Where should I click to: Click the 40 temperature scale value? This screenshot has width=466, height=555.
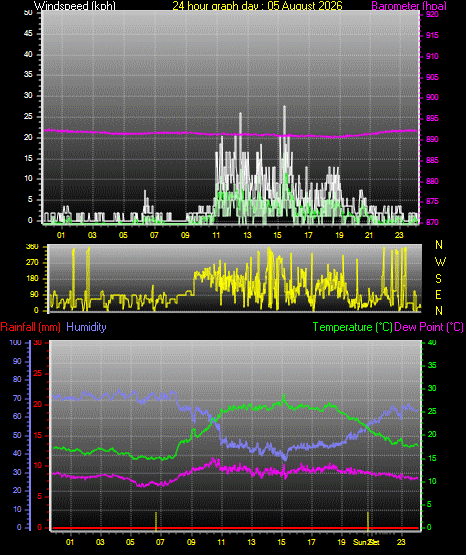pos(432,343)
